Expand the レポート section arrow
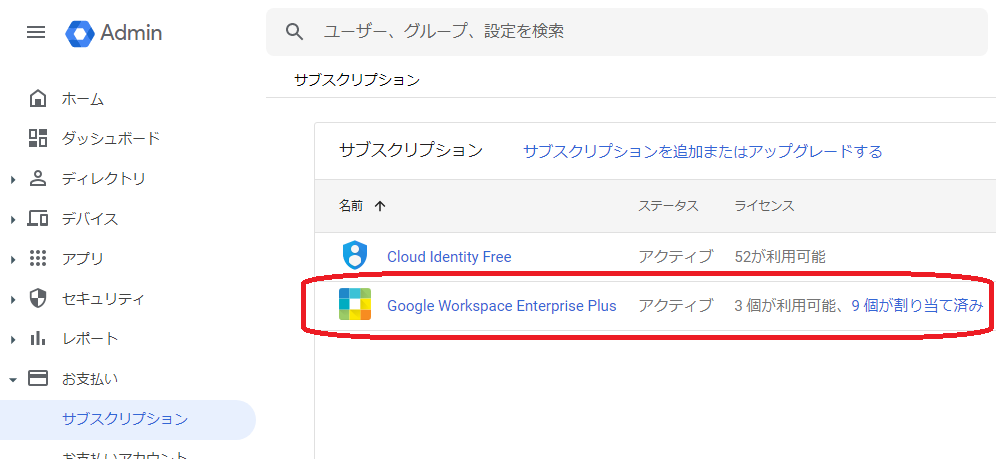The width and height of the screenshot is (996, 459). click(x=13, y=339)
